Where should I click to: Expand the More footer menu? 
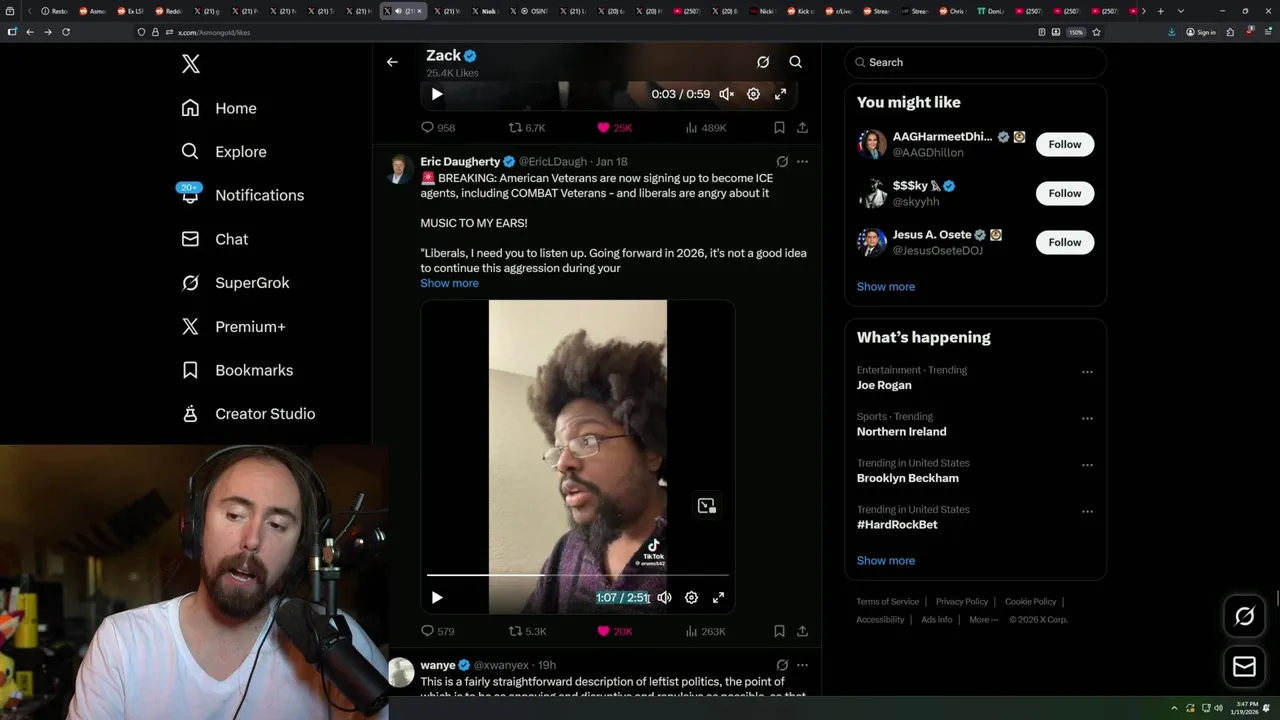[982, 620]
